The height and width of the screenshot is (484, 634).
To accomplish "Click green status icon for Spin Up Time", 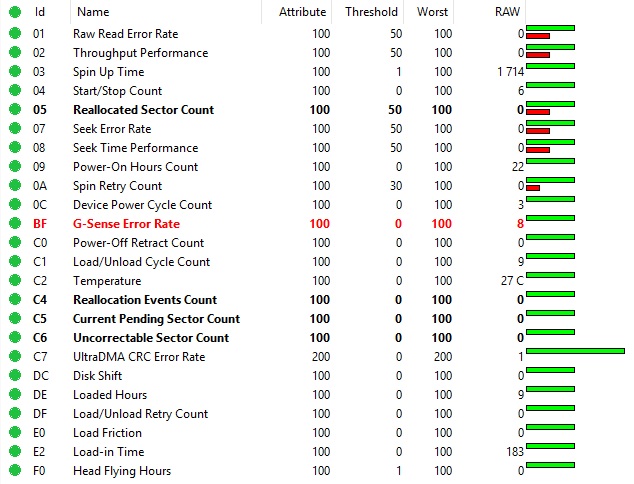I will pyautogui.click(x=14, y=72).
